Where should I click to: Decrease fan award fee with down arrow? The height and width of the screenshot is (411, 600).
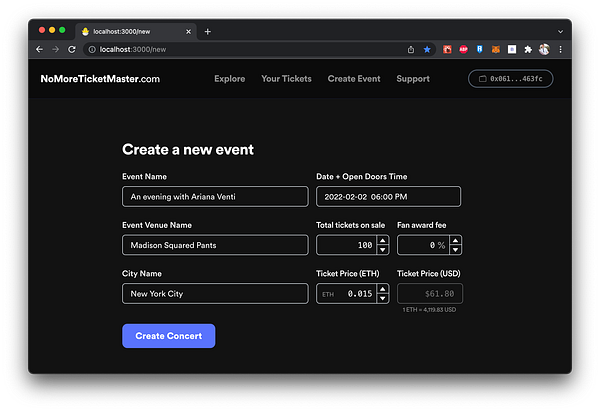[x=455, y=250]
